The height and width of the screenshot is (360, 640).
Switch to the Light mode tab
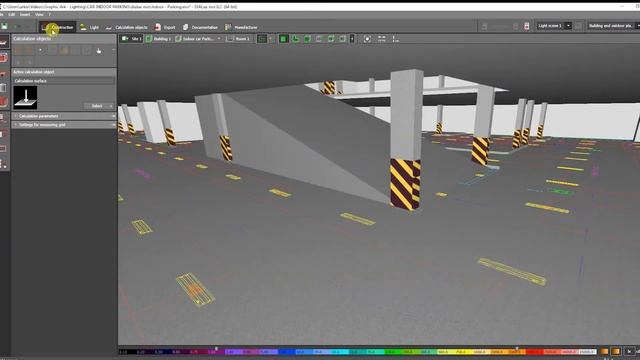point(89,27)
